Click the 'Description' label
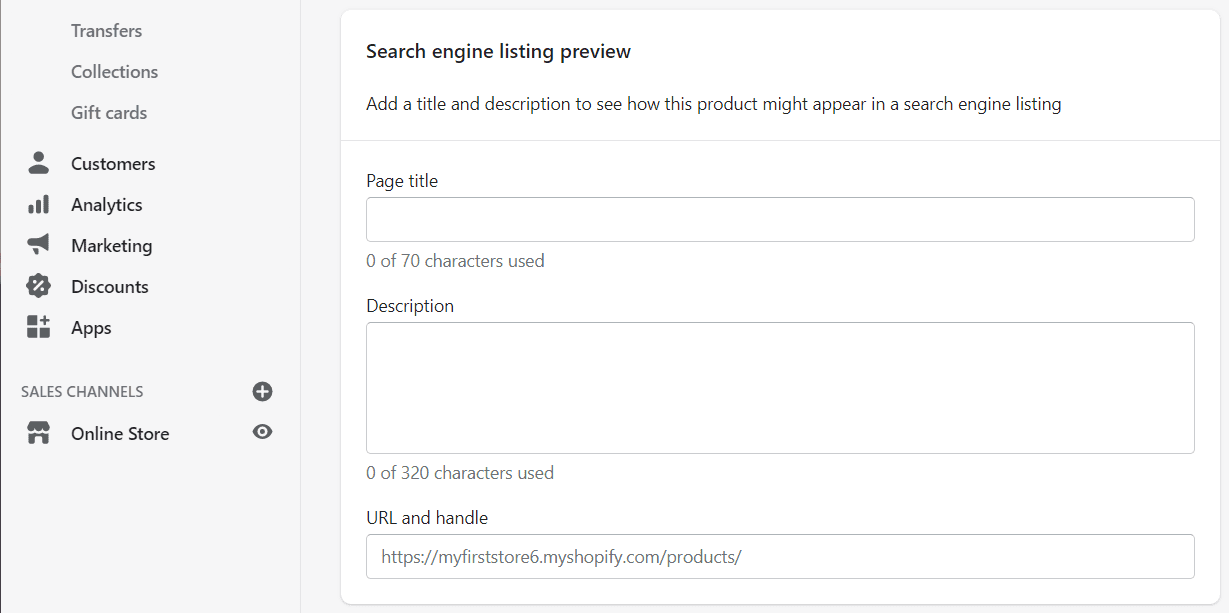The width and height of the screenshot is (1229, 613). tap(410, 306)
